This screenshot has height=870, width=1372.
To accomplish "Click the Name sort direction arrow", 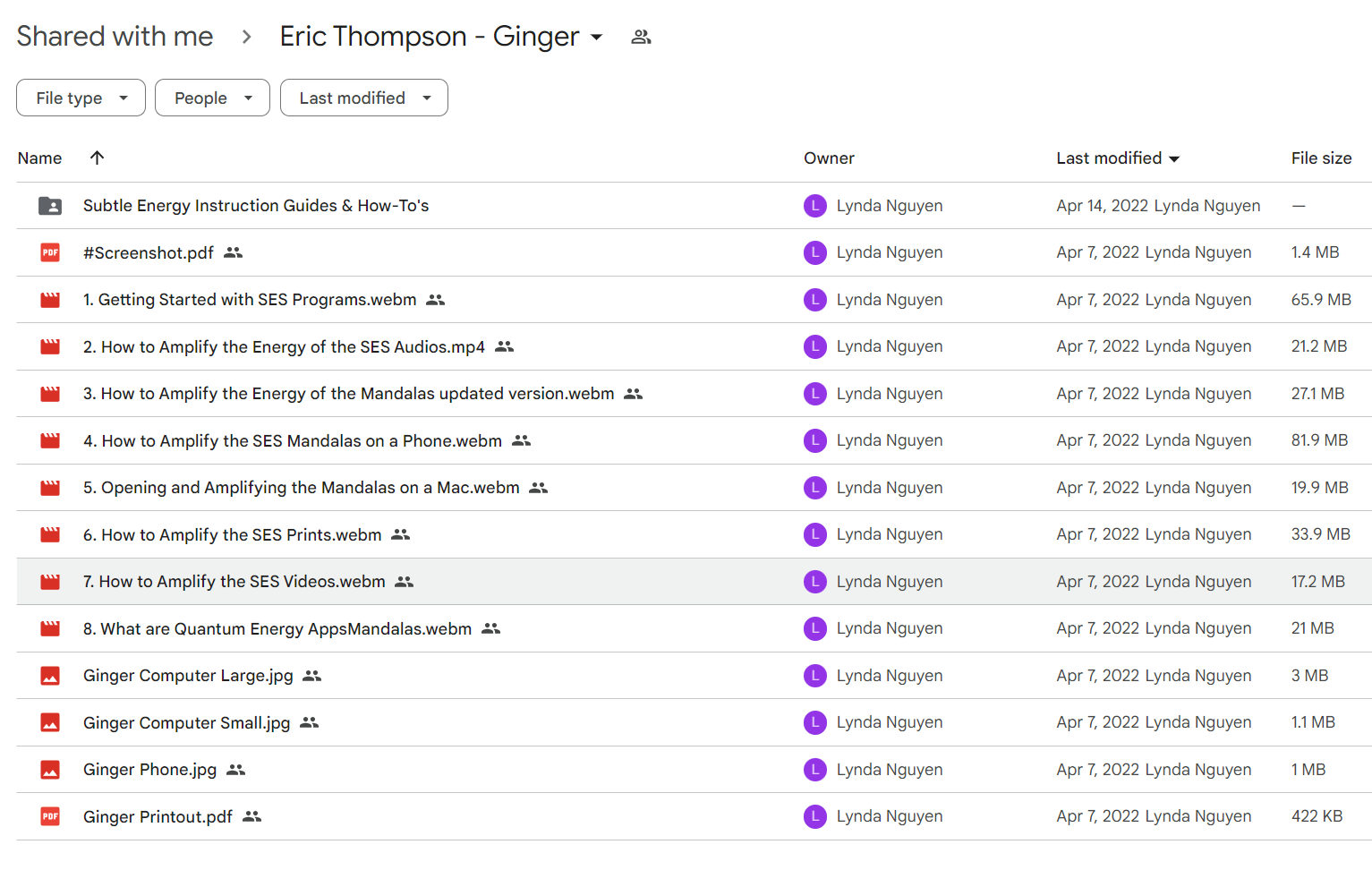I will coord(97,158).
